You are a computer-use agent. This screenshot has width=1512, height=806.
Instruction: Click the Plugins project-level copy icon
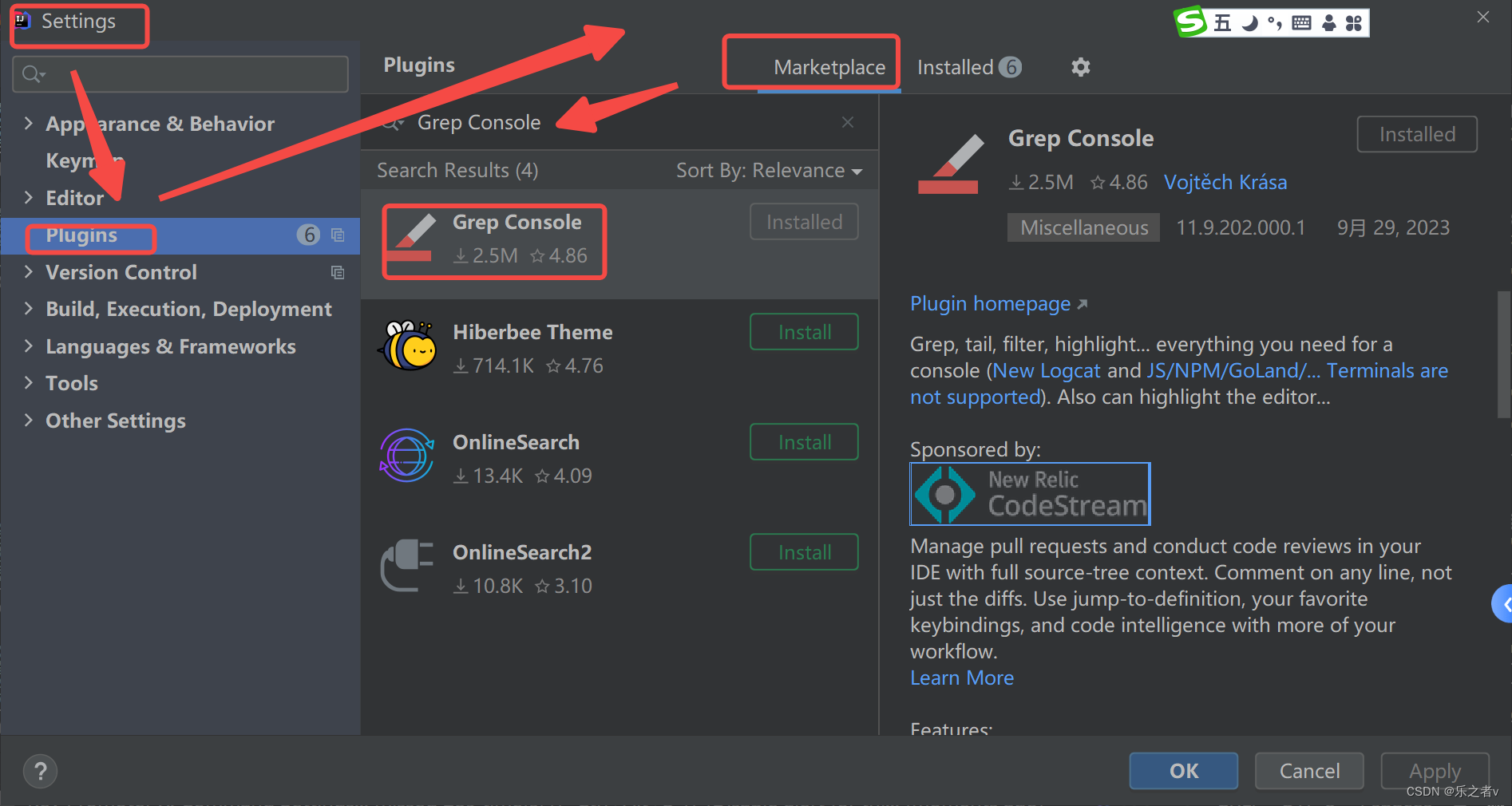(x=338, y=235)
